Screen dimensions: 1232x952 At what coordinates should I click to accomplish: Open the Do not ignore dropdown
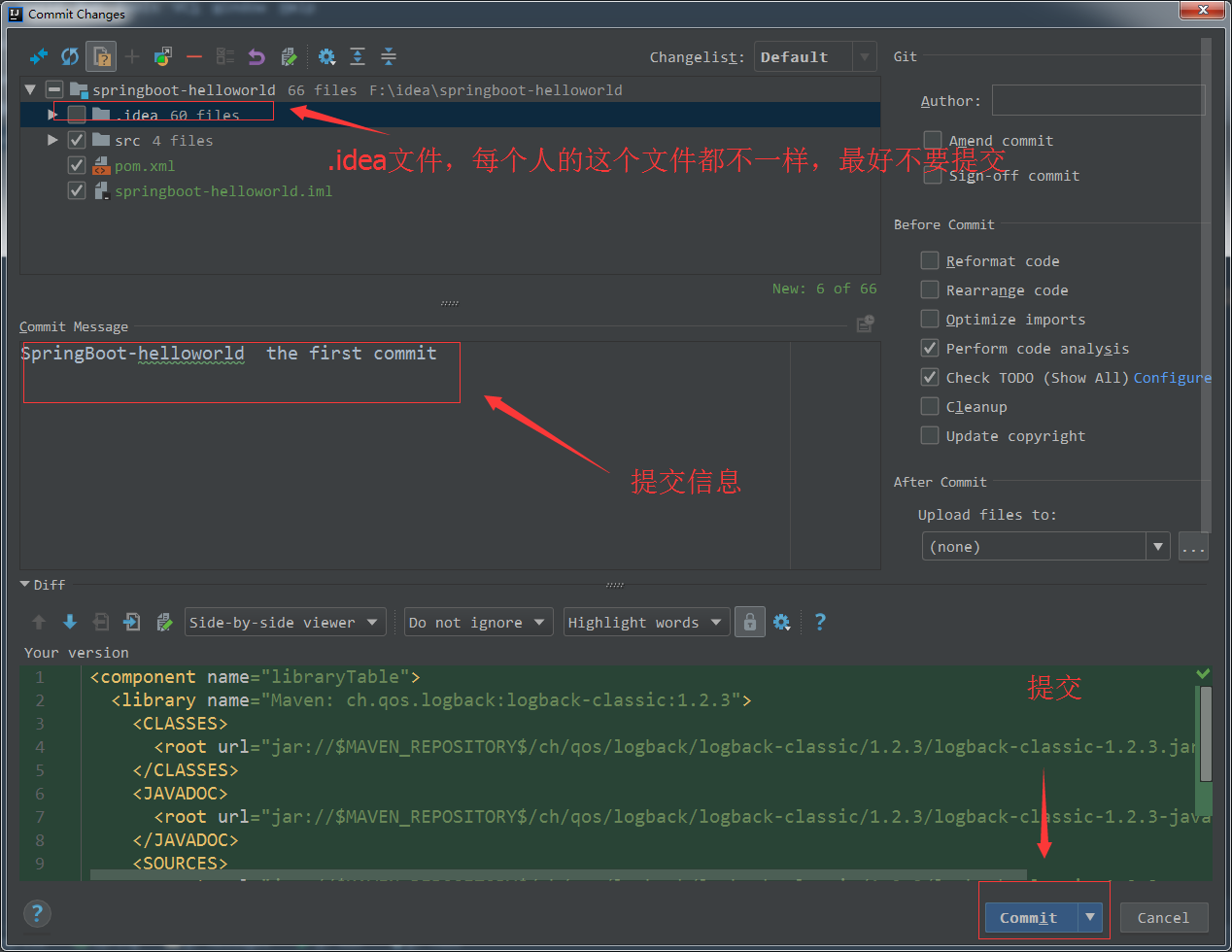[478, 622]
